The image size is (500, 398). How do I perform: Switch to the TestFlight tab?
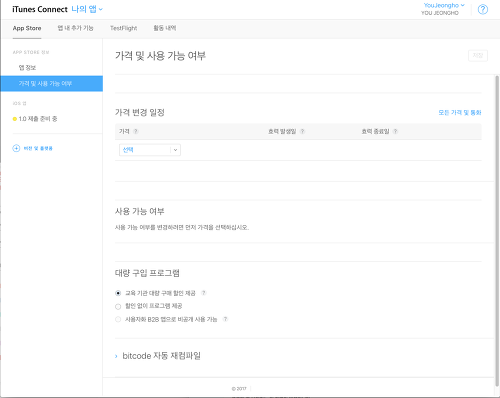(124, 28)
